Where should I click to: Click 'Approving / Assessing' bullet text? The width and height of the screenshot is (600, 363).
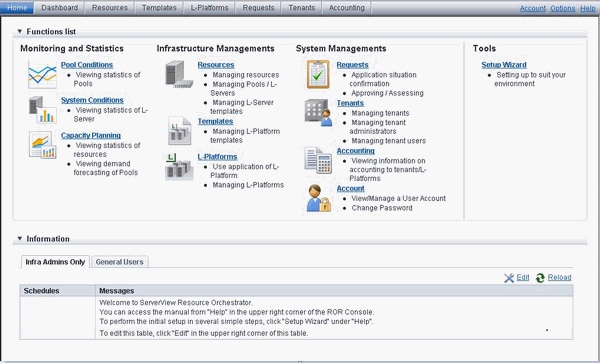coord(387,93)
